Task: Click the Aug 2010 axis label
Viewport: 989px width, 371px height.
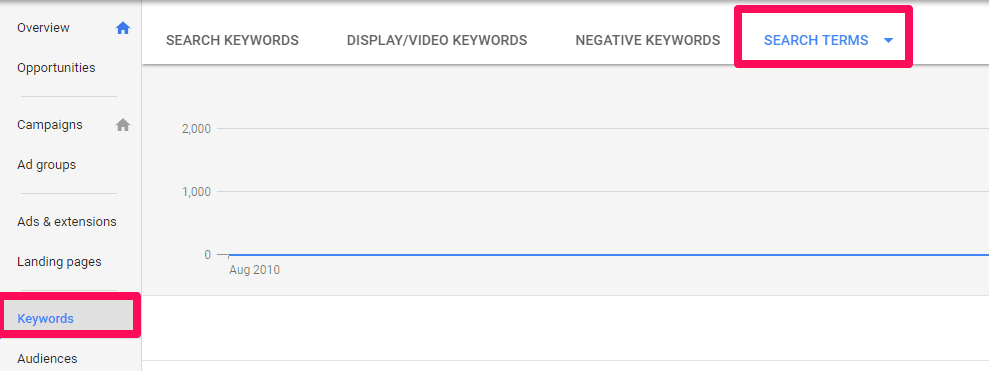Action: [x=254, y=270]
